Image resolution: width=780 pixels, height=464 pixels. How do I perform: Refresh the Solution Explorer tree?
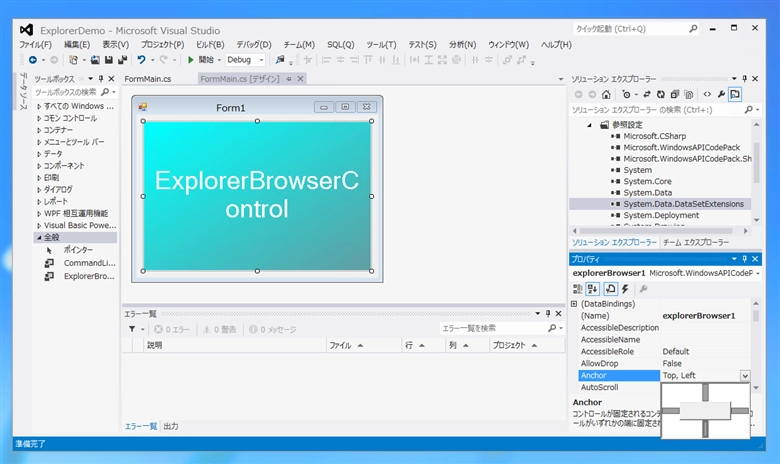pyautogui.click(x=661, y=94)
